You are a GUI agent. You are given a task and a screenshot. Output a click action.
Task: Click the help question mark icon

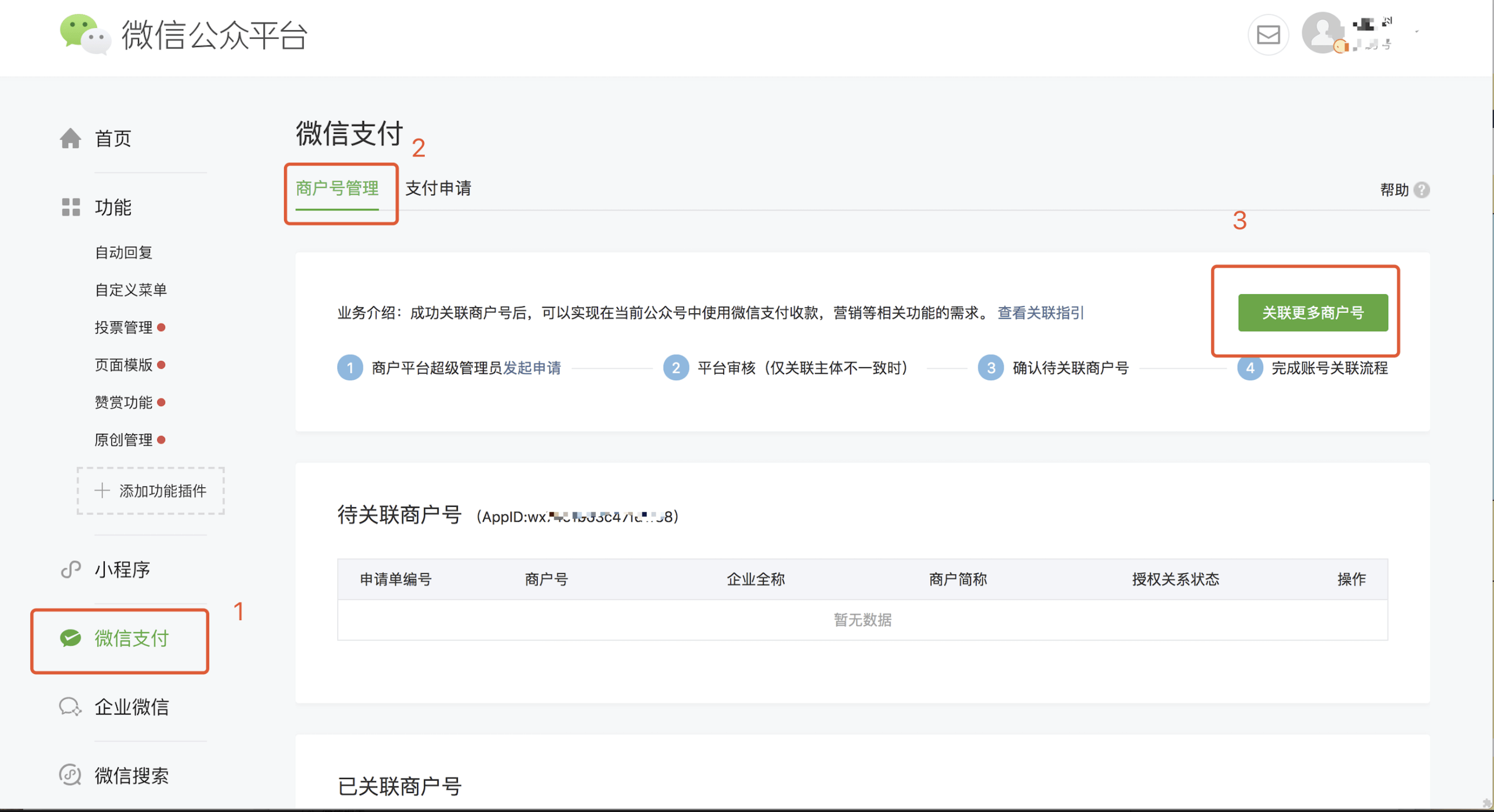click(x=1422, y=189)
